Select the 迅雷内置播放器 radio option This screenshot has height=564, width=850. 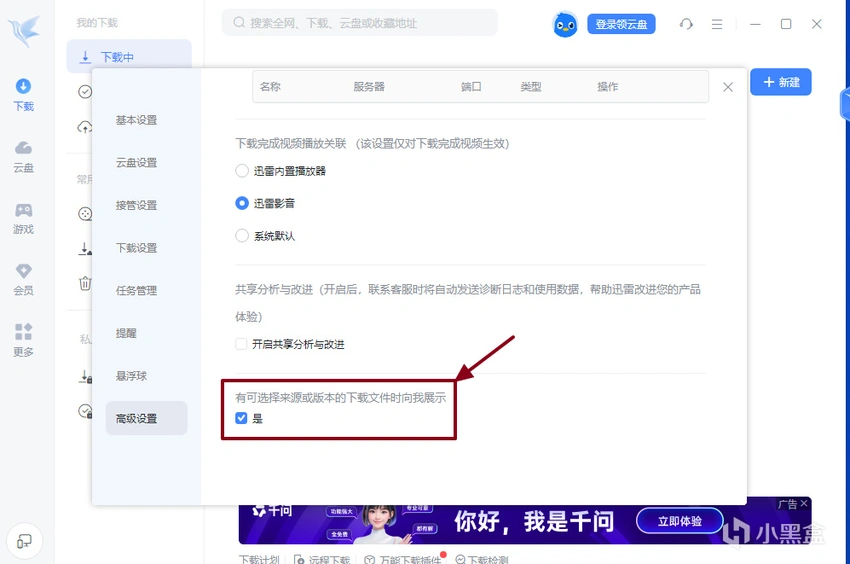[242, 171]
